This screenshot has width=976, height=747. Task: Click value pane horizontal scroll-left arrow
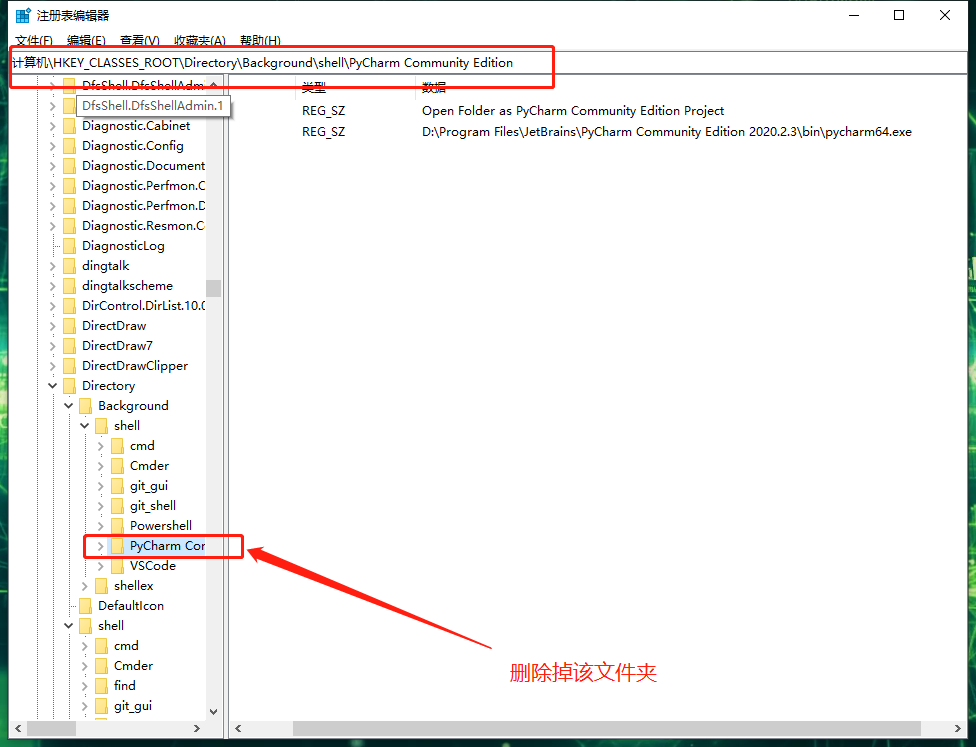pyautogui.click(x=238, y=728)
